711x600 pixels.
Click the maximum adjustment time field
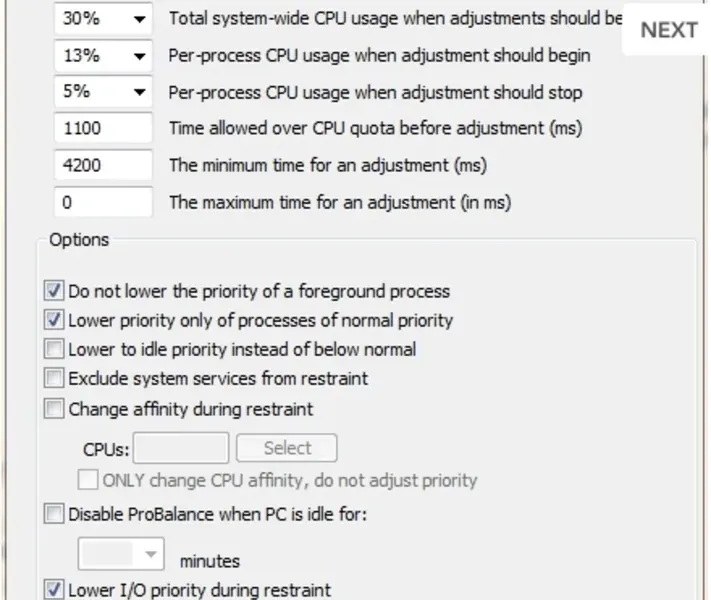pyautogui.click(x=102, y=202)
